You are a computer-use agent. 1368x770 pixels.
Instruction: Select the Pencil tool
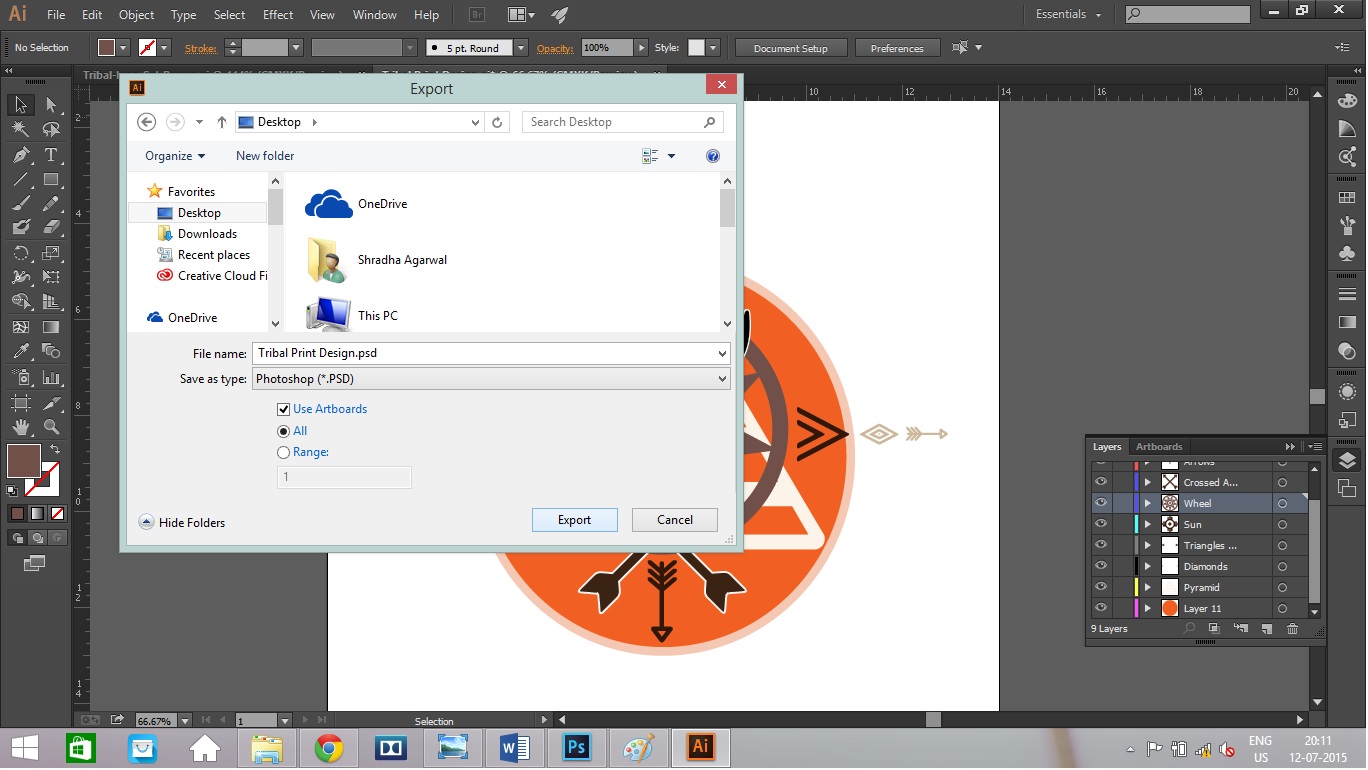51,203
